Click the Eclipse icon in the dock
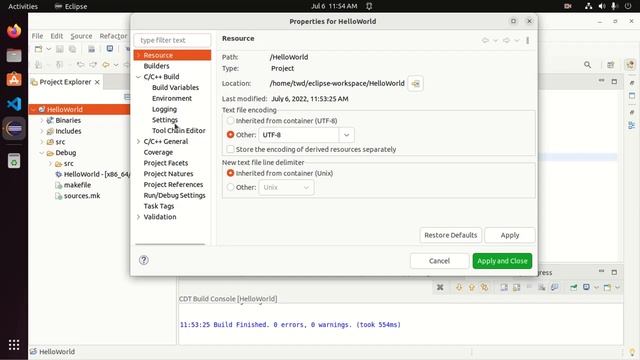This screenshot has height=360, width=640. pos(14,129)
